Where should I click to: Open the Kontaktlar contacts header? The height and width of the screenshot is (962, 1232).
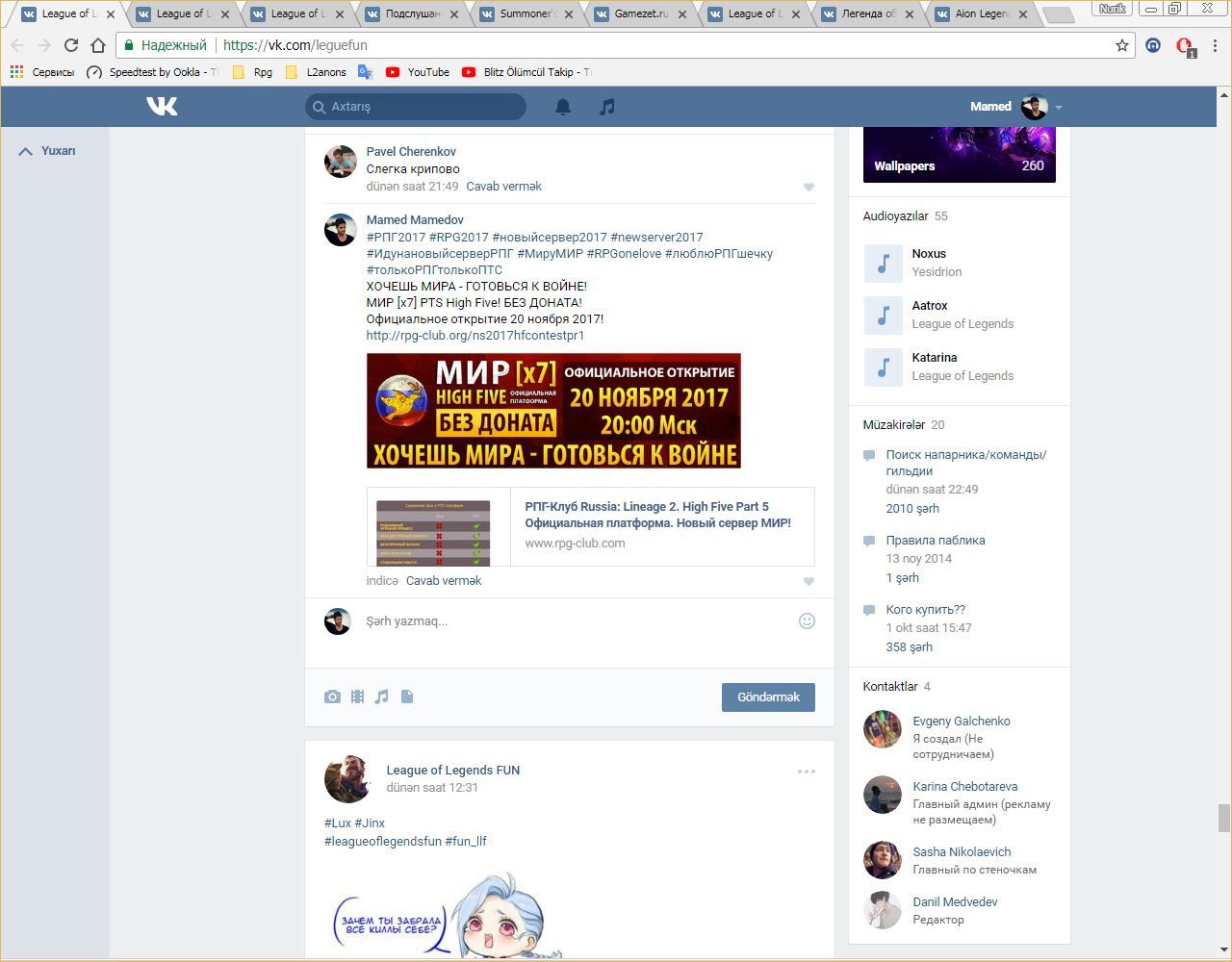[890, 687]
